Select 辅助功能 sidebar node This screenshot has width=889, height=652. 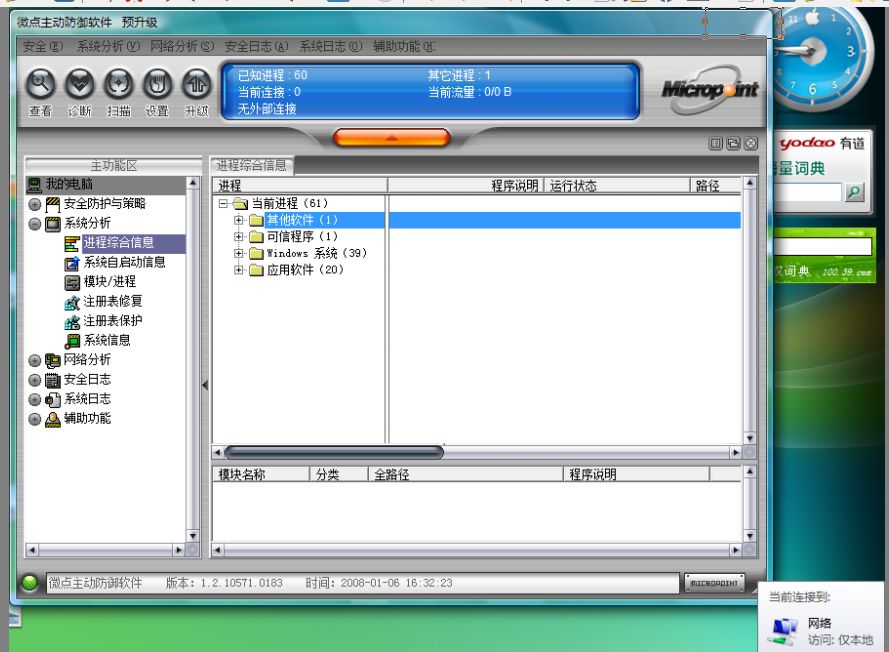tap(87, 418)
